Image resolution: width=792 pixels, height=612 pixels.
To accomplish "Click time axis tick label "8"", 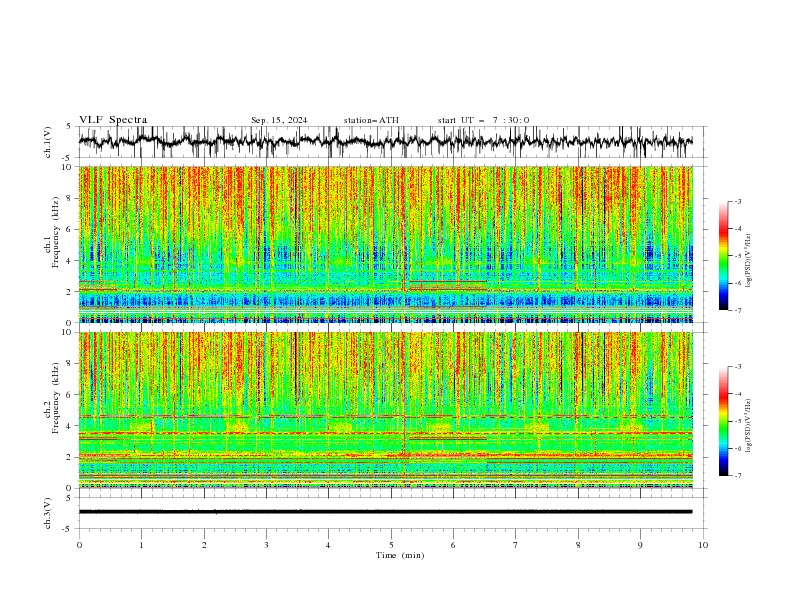I will click(x=578, y=545).
